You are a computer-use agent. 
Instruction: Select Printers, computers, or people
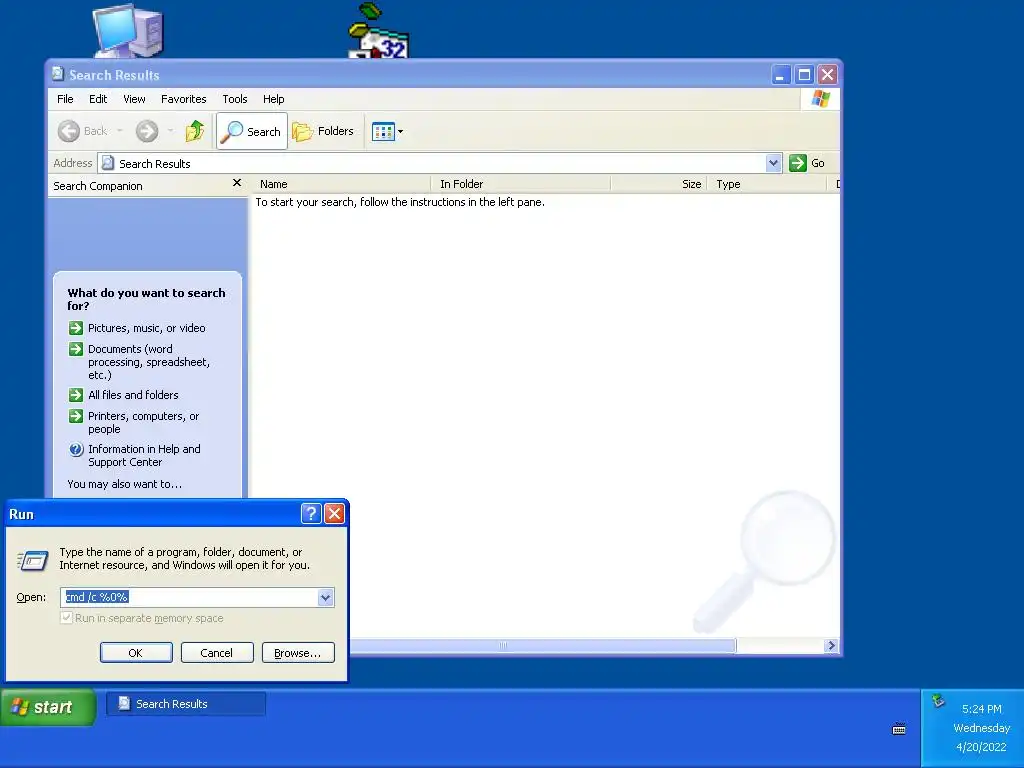click(144, 423)
